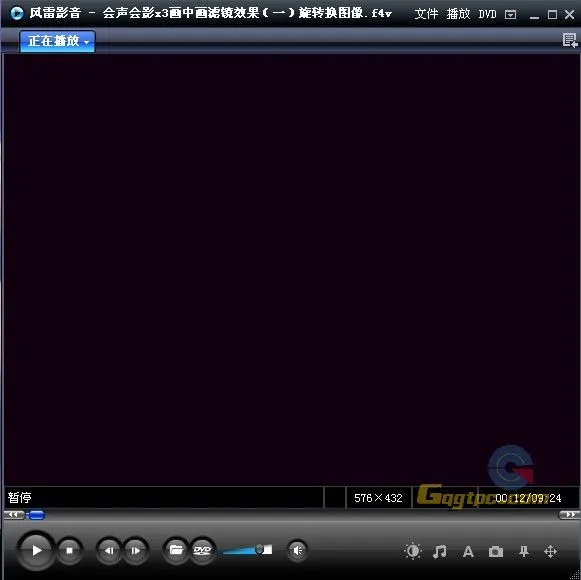581x580 pixels.
Task: Click rewind arrows at seek bar left
Action: click(x=14, y=514)
